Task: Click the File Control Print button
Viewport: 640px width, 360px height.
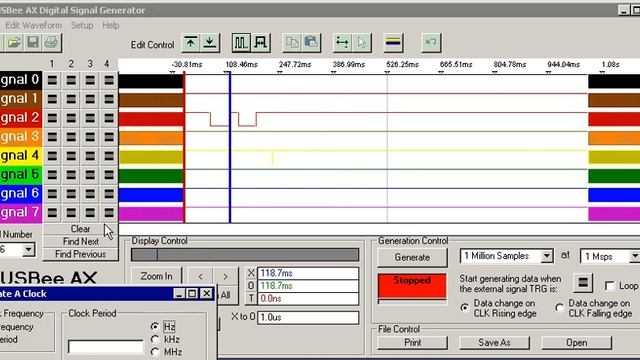Action: coord(412,342)
